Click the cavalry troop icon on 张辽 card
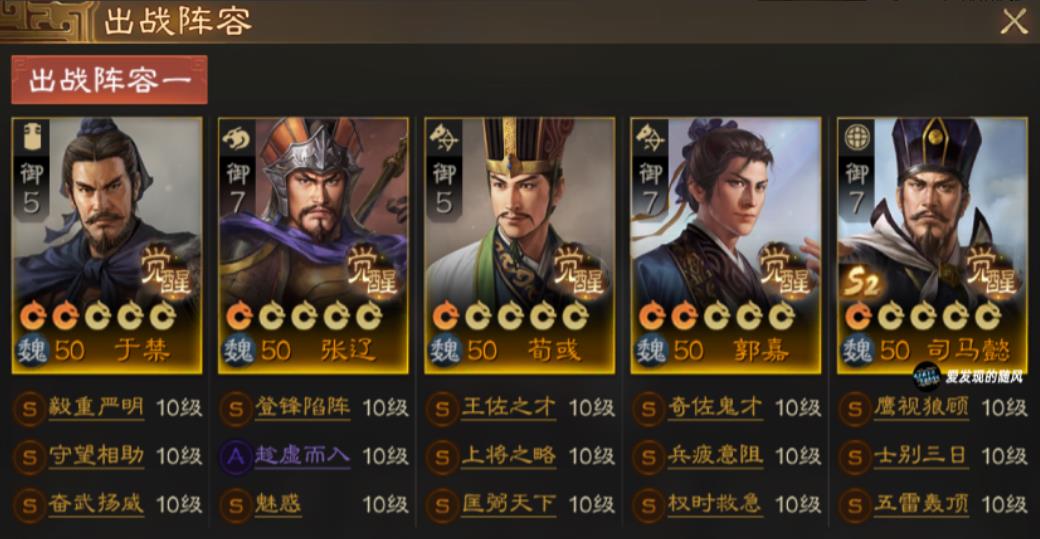Screen dimensions: 1040x539 237,138
